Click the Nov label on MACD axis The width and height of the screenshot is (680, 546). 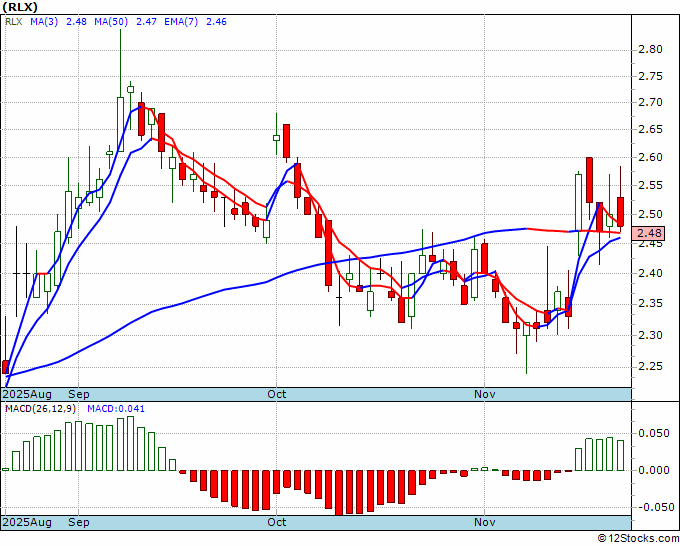(x=484, y=522)
